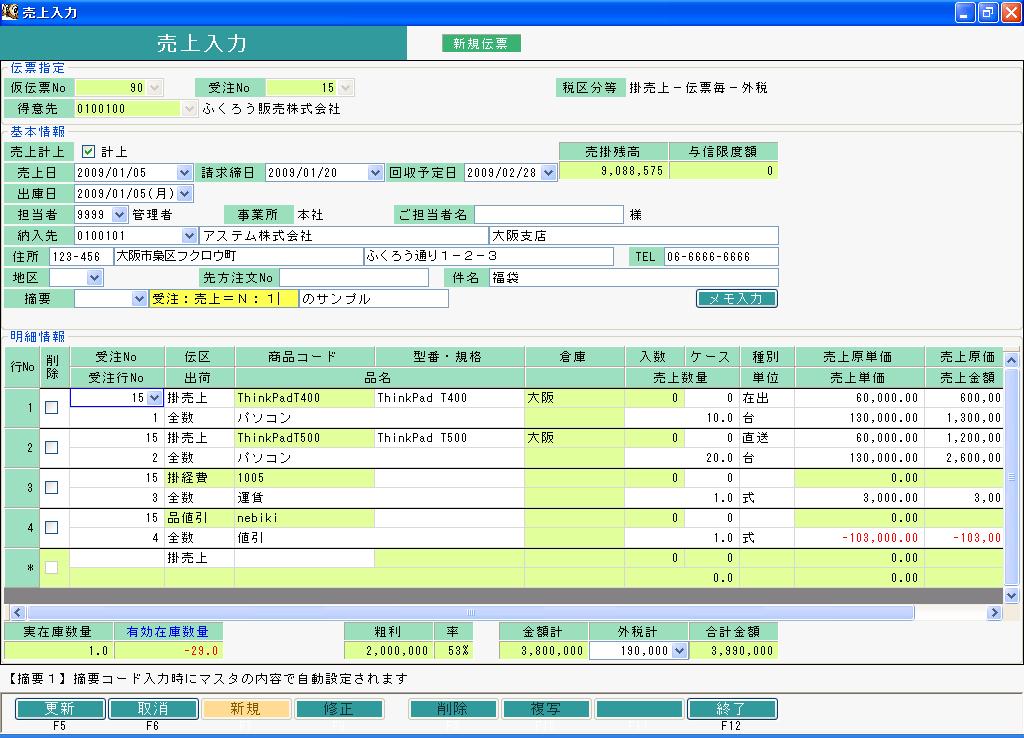Click right arrow of horizontal scrollbar
The height and width of the screenshot is (738, 1024).
[994, 612]
